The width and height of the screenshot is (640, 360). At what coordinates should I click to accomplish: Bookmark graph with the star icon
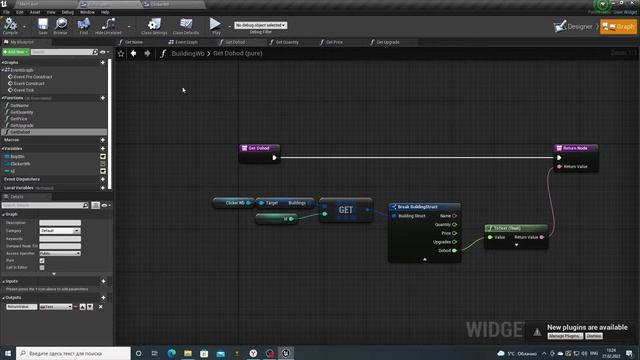coord(121,53)
